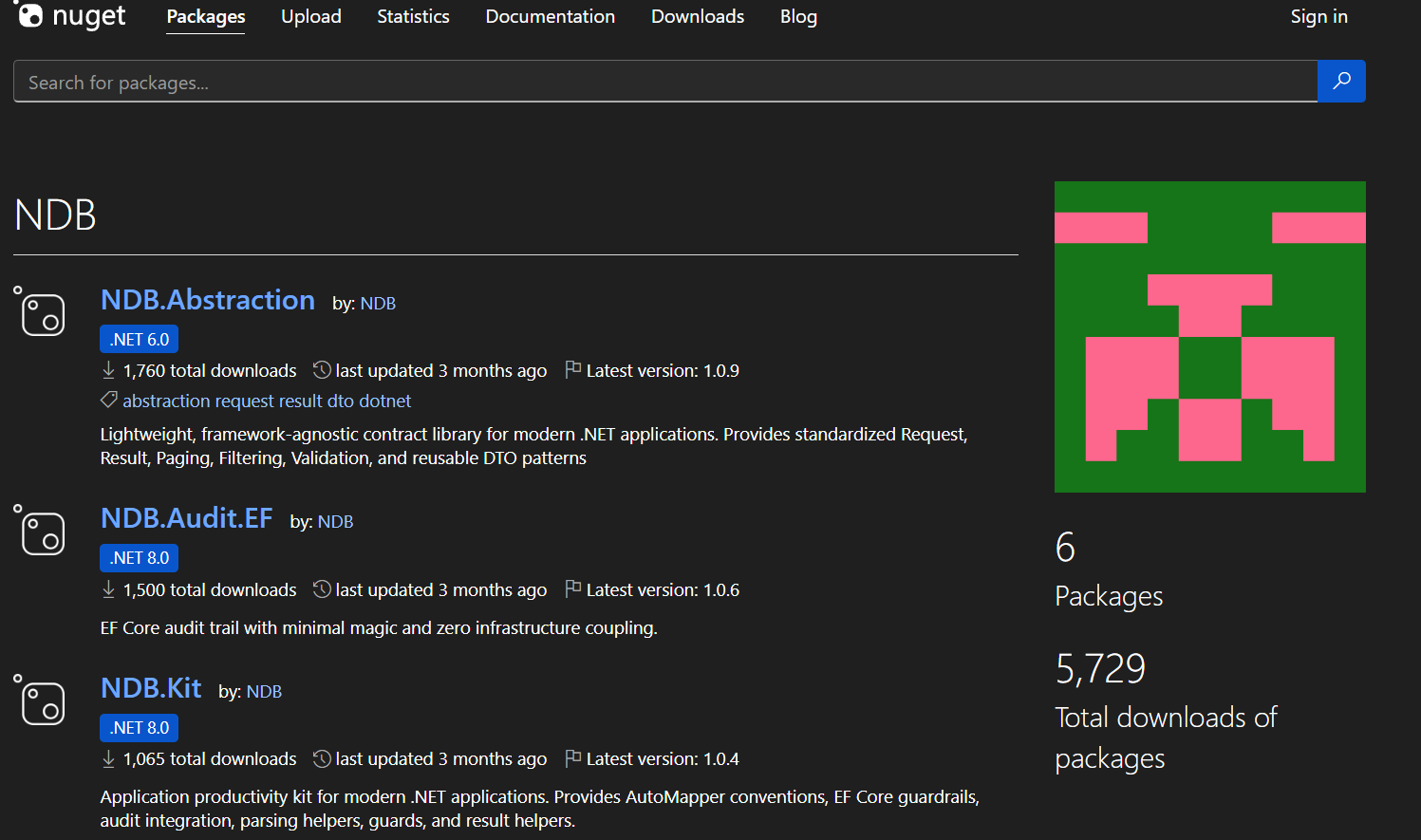Open the NDB.Abstraction package page
1421x840 pixels.
[208, 300]
